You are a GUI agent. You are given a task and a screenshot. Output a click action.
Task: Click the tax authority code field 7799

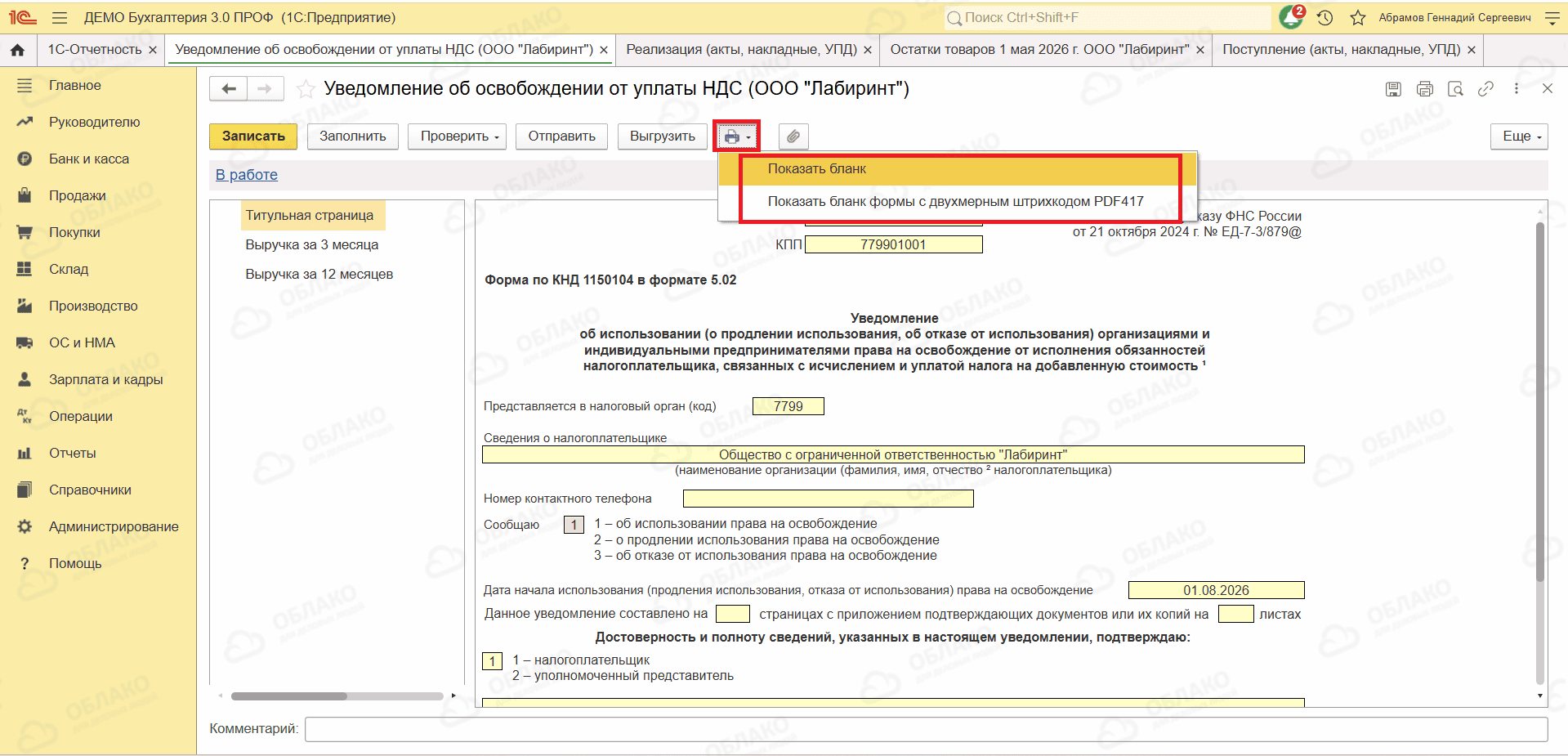click(x=788, y=406)
